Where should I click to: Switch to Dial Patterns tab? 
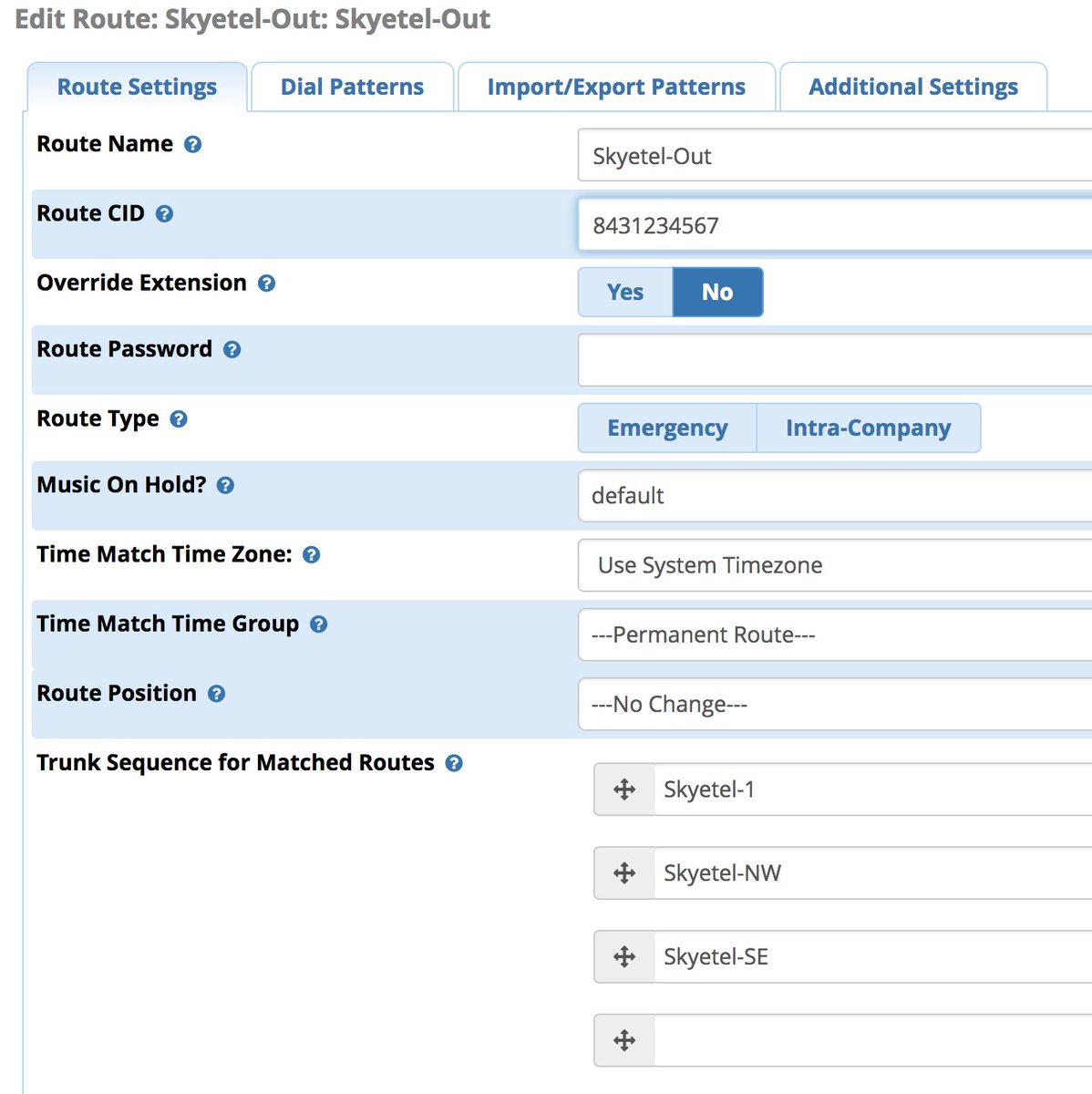[352, 87]
